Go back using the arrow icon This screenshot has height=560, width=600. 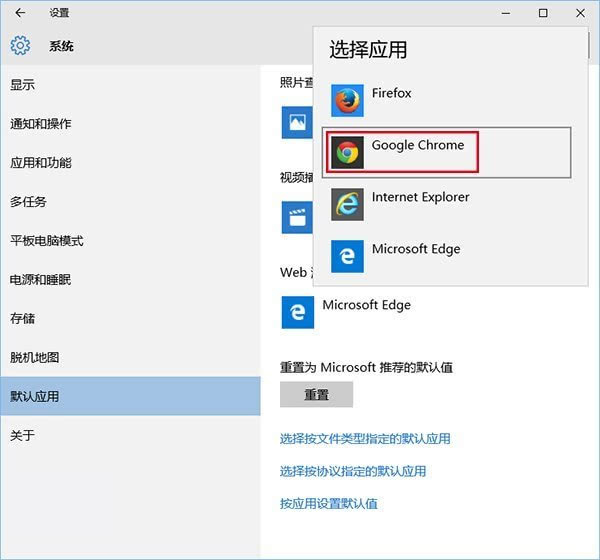click(20, 13)
